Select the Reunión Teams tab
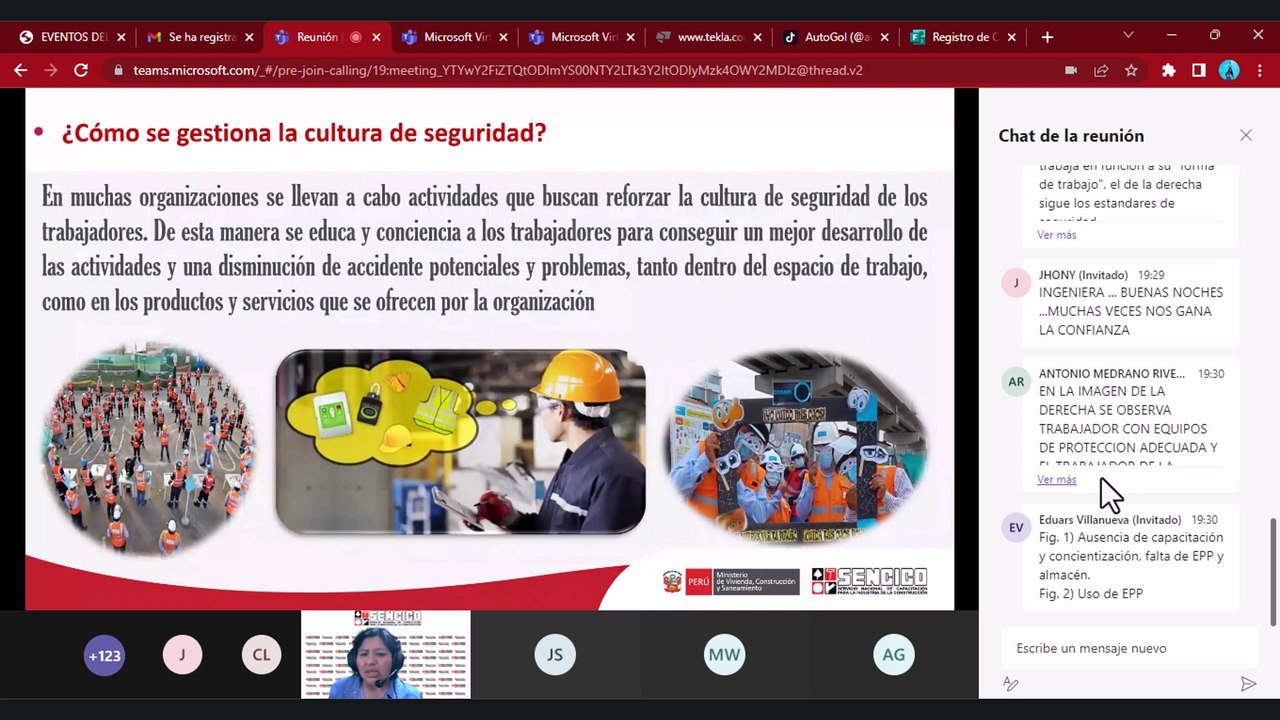Screen dimensions: 1280x720 tap(325, 37)
